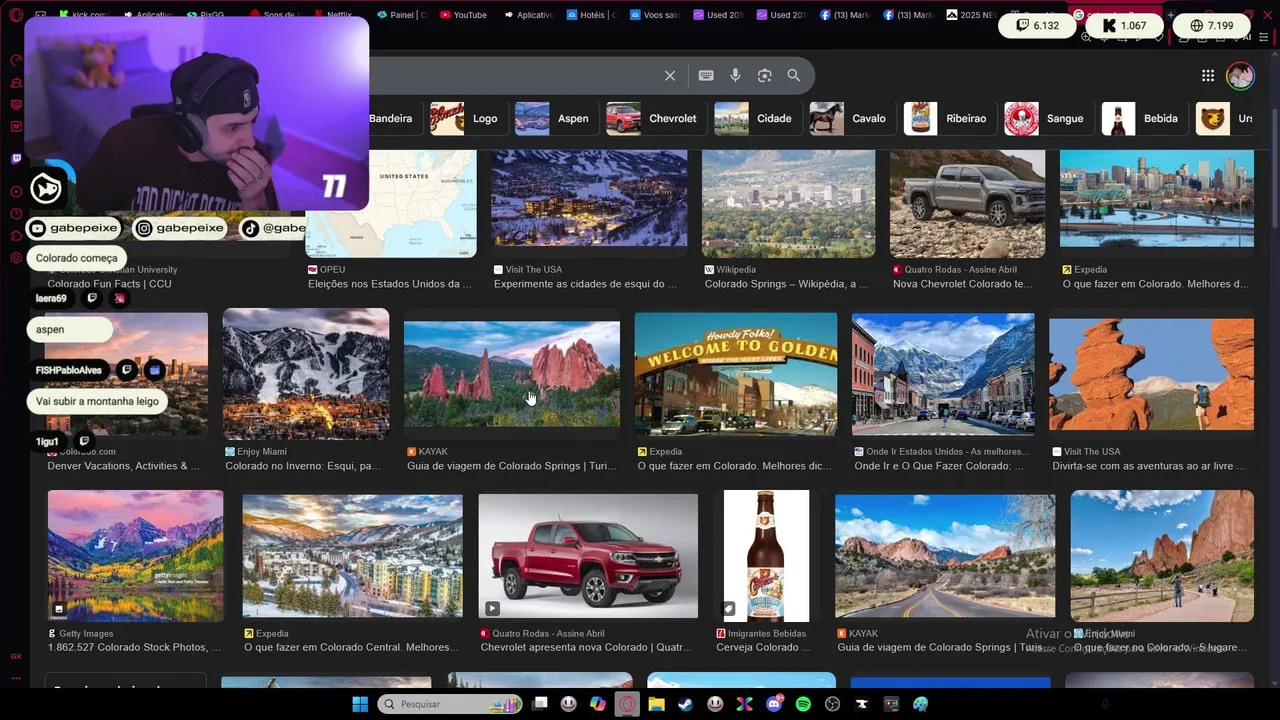Viewport: 1280px width, 720px height.
Task: Open Settings gear in the Opera GX sidebar
Action: coord(16,258)
